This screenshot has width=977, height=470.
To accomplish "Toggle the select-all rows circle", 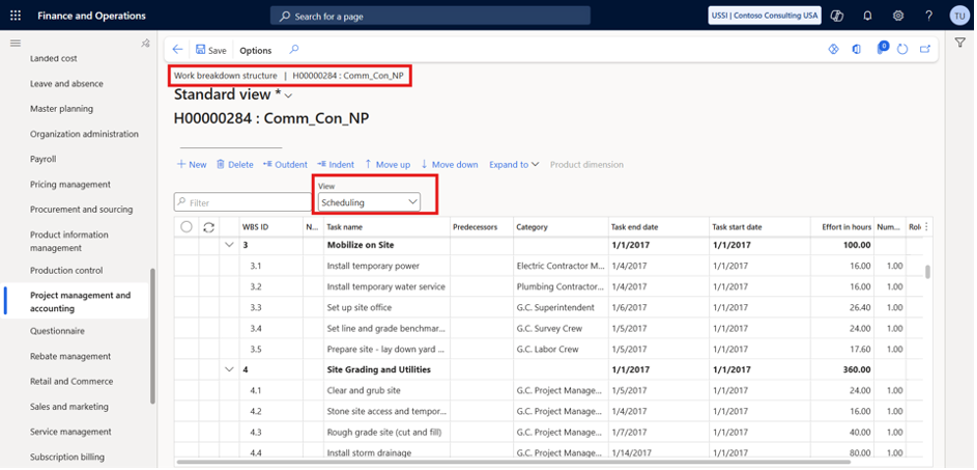I will tap(186, 227).
